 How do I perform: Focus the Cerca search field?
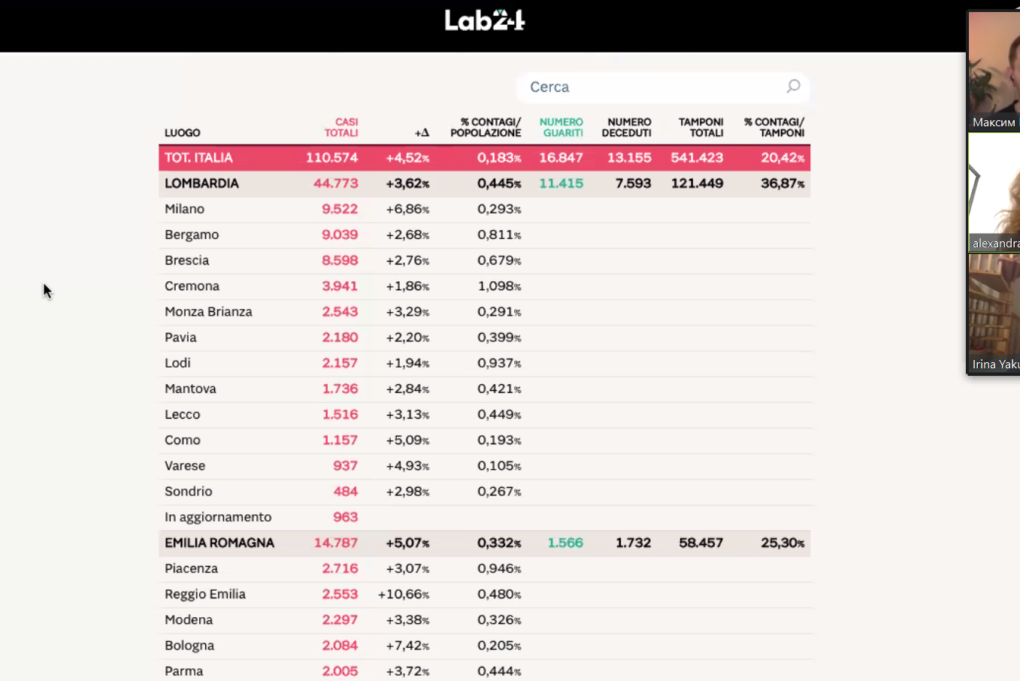pyautogui.click(x=663, y=87)
